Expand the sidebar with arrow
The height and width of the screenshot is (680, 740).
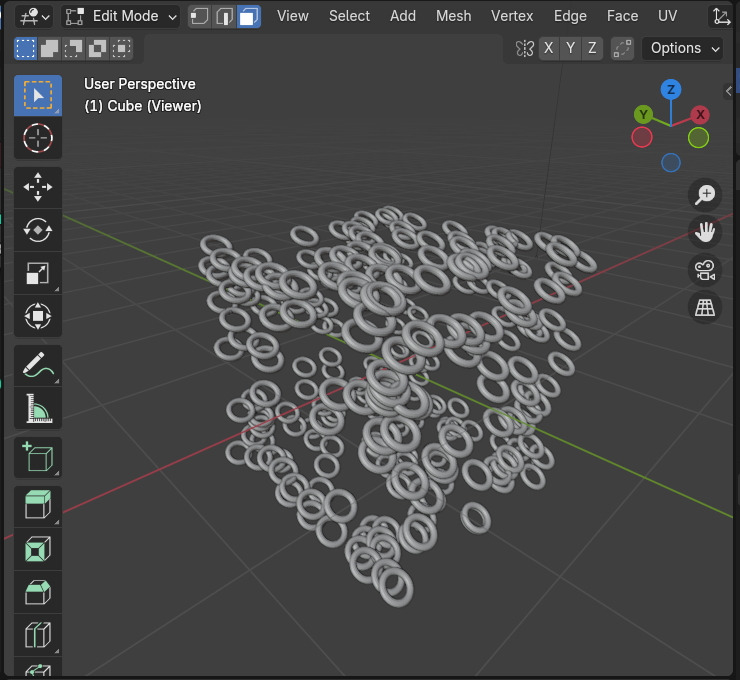[729, 91]
